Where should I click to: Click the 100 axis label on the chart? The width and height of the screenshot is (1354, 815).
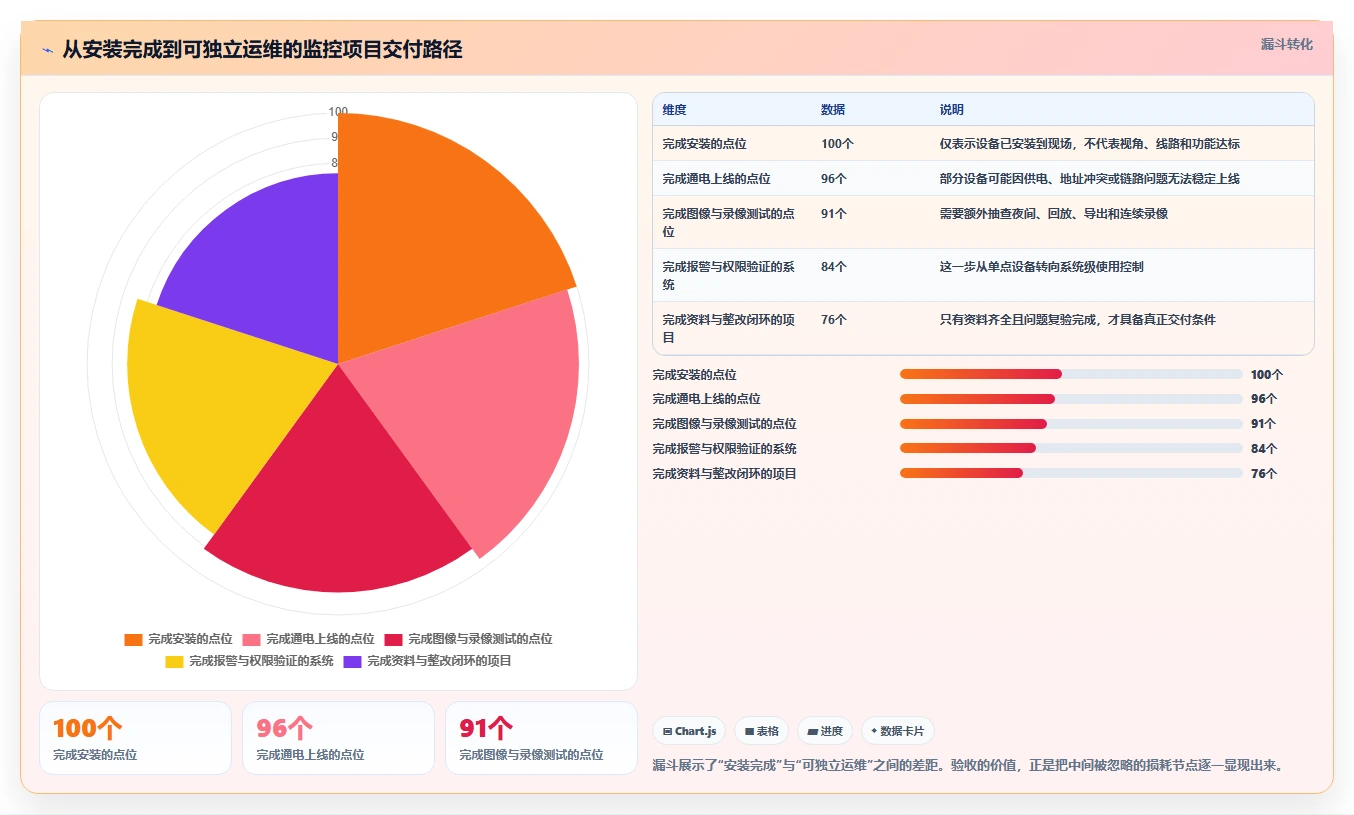click(338, 112)
